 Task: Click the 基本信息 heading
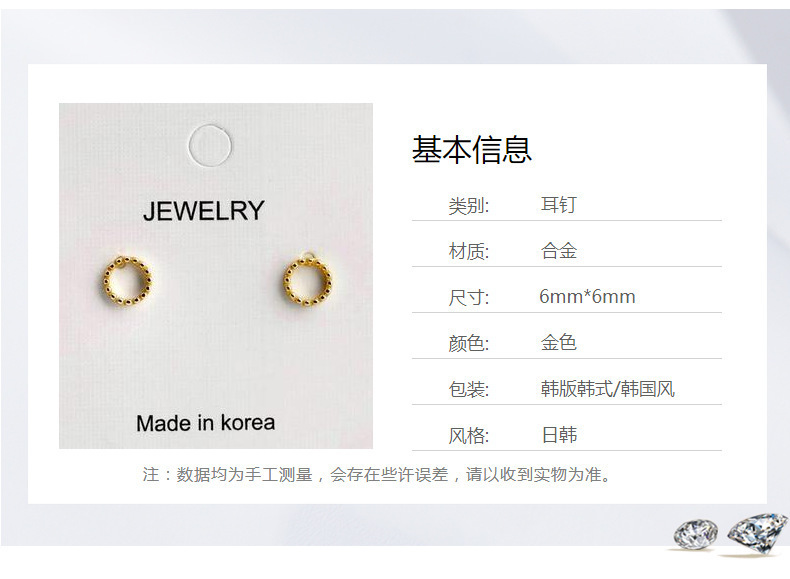click(x=472, y=150)
